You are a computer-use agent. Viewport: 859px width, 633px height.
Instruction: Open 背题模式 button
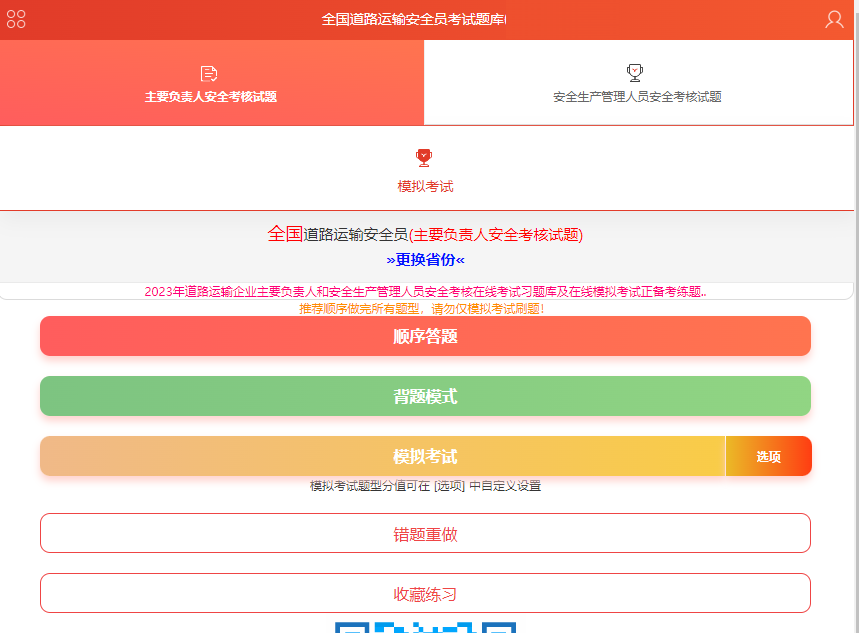pyautogui.click(x=425, y=396)
